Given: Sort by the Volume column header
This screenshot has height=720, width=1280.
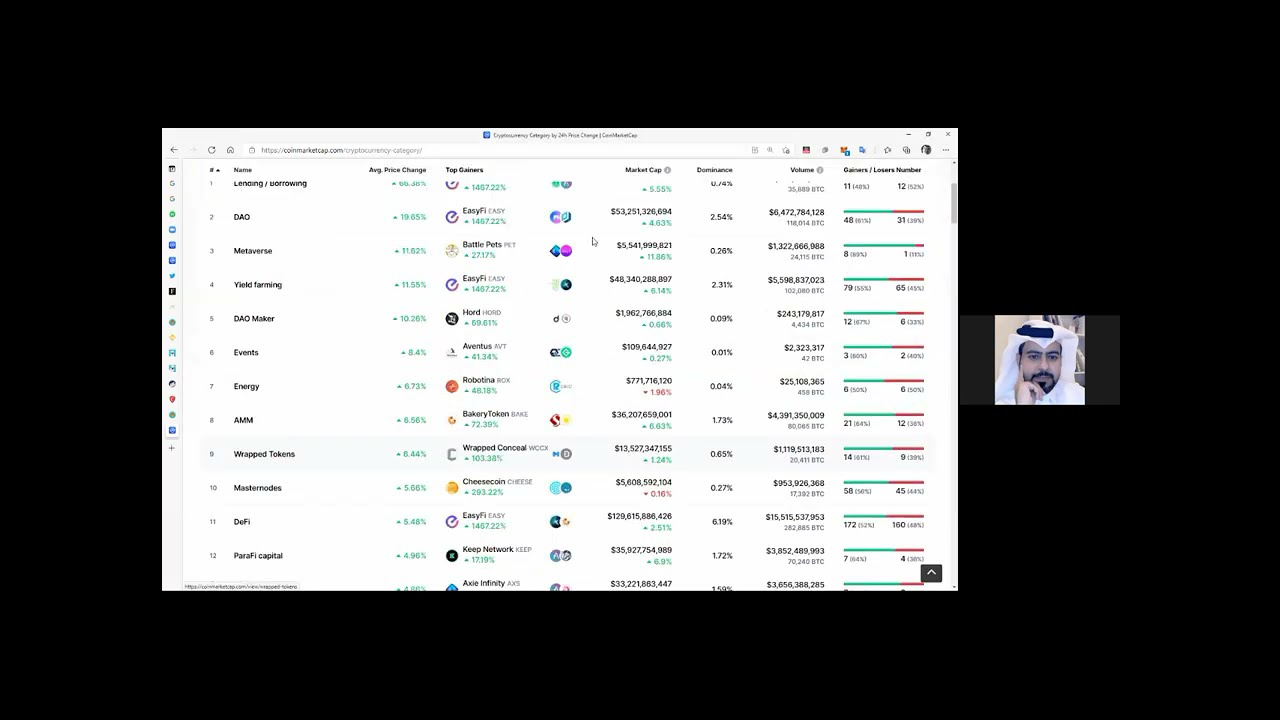Looking at the screenshot, I should pyautogui.click(x=802, y=170).
